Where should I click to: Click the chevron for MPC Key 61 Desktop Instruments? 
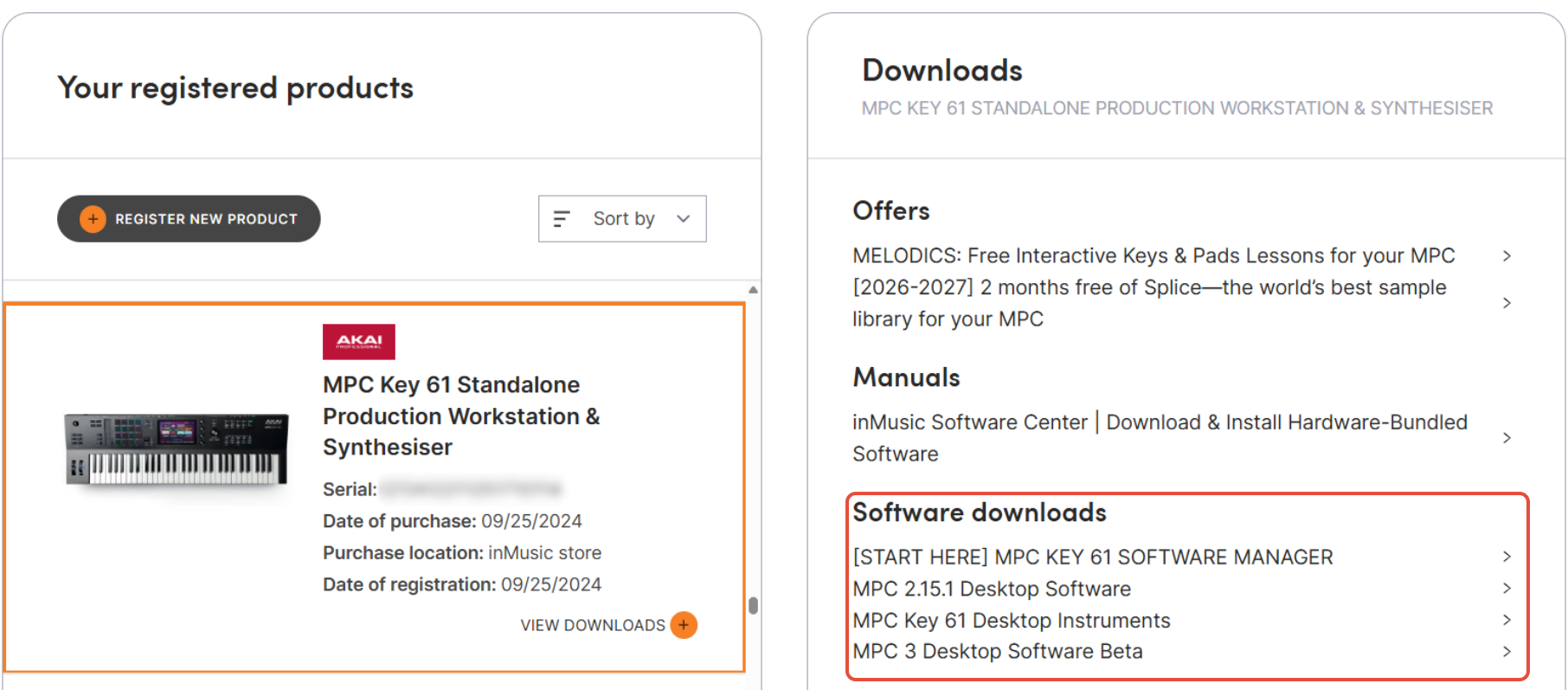tap(1507, 620)
